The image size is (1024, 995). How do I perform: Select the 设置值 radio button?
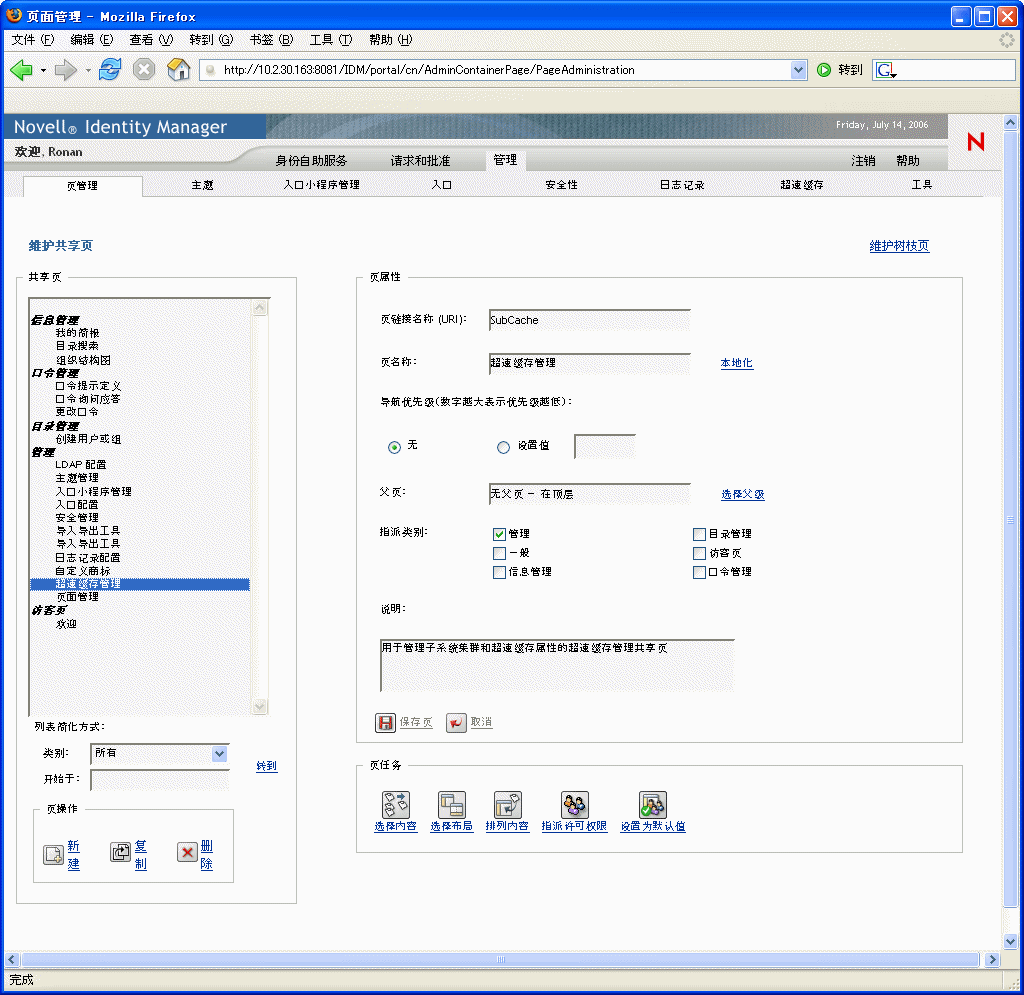(503, 447)
